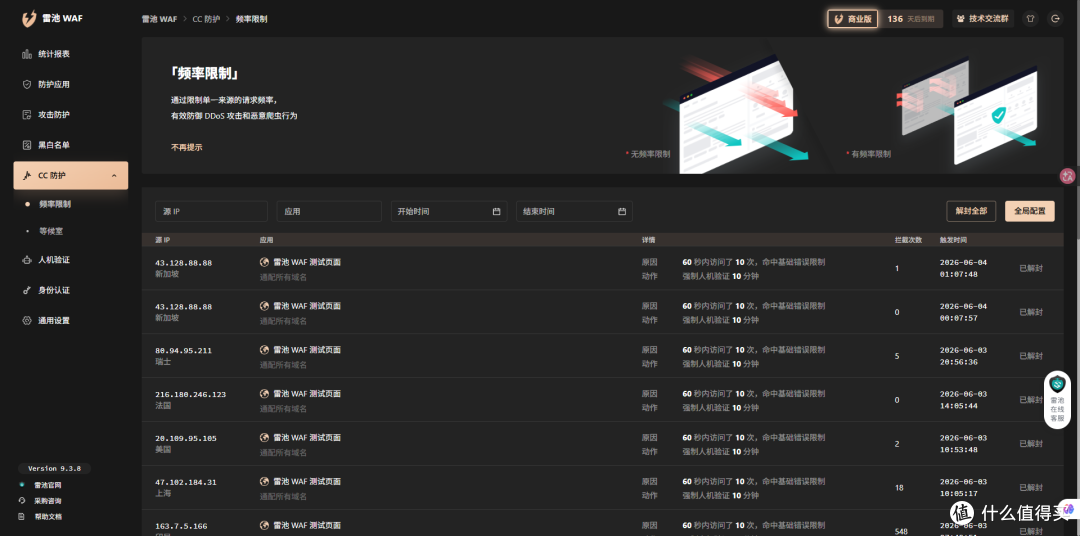The height and width of the screenshot is (536, 1080).
Task: Click the 拦截次数 column header
Action: pos(908,240)
